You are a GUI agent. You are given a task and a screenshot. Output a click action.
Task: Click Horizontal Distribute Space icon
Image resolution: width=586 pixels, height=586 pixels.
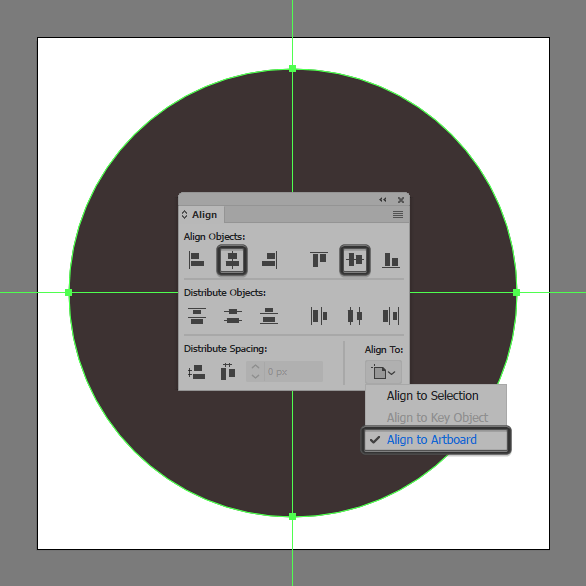coord(228,371)
